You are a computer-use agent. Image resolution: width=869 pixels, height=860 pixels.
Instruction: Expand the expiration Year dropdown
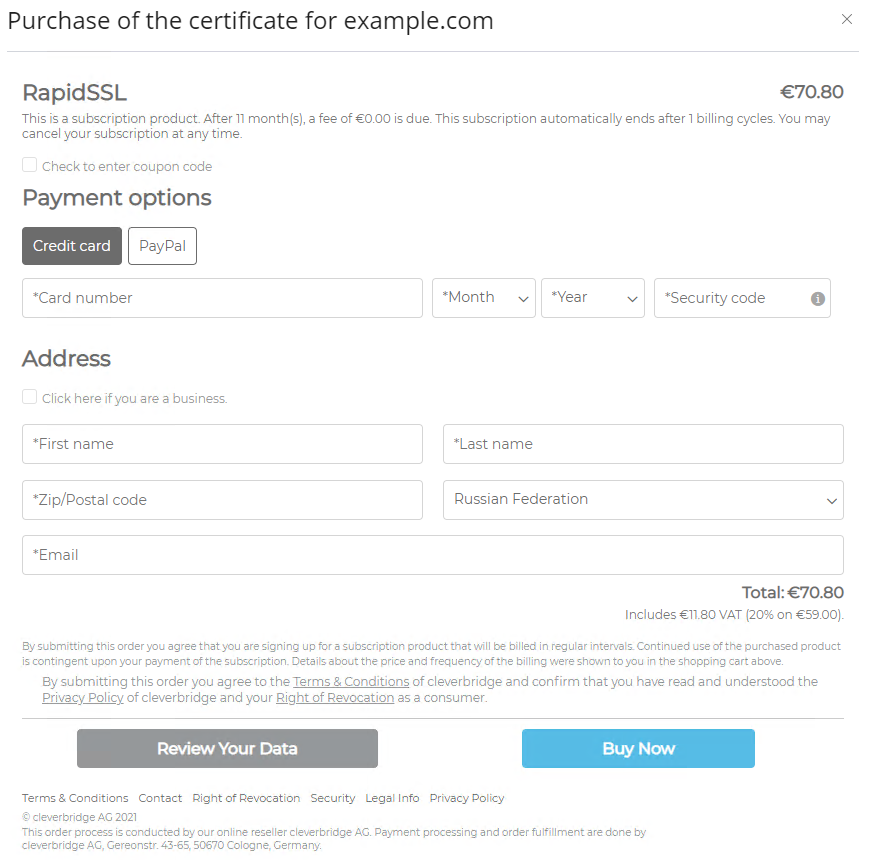tap(592, 298)
